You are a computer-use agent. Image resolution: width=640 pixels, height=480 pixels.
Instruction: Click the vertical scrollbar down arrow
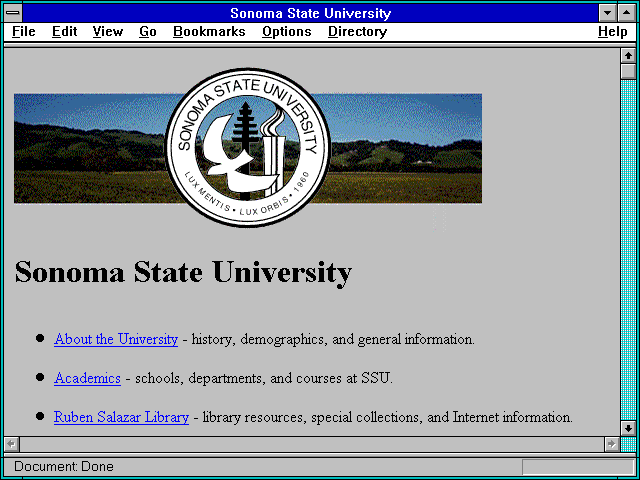pos(628,428)
